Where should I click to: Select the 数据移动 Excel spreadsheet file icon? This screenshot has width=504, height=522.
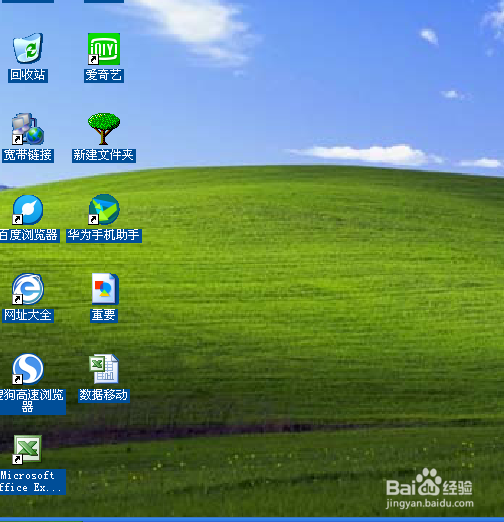104,369
